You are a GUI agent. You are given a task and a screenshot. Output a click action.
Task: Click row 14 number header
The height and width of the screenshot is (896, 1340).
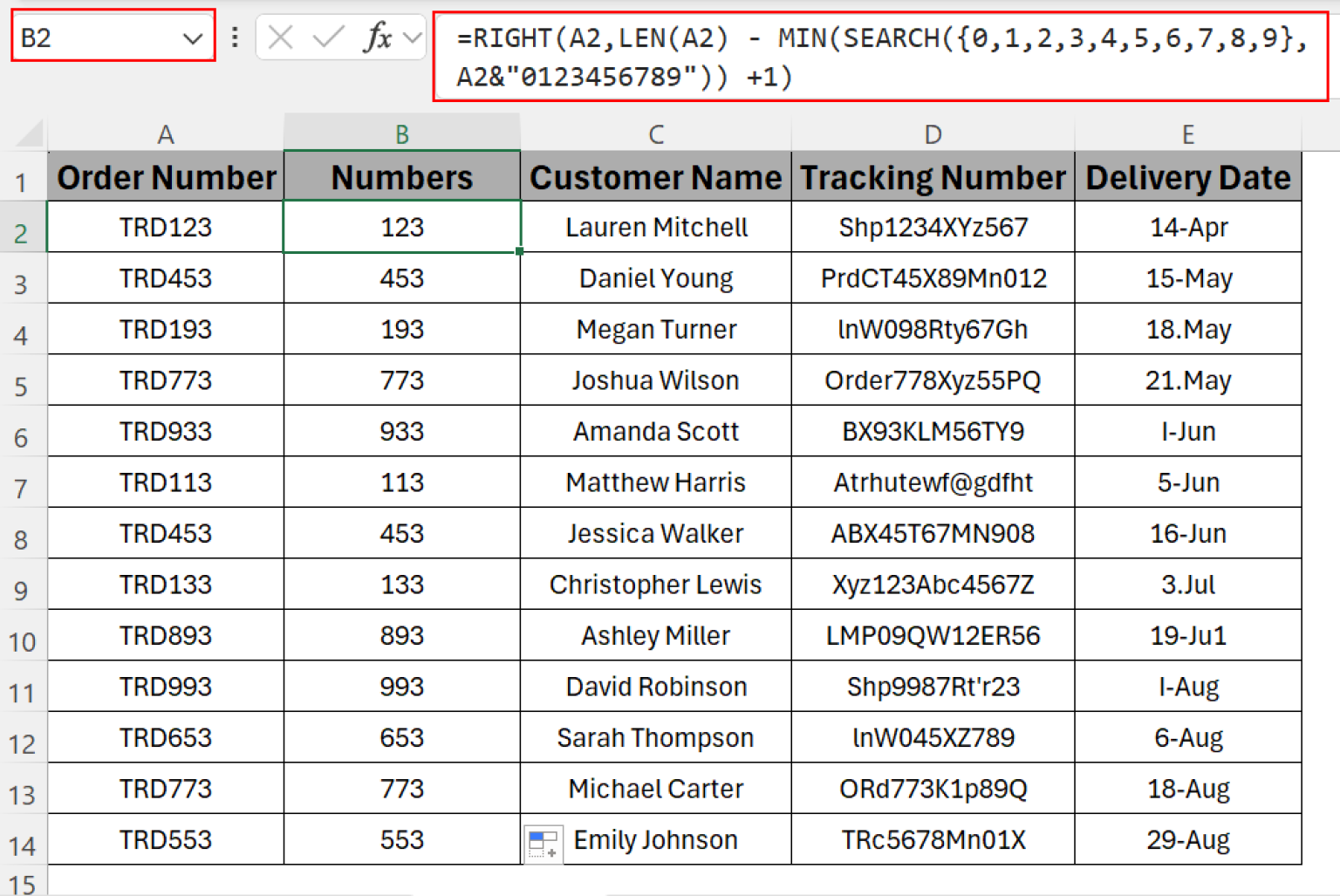click(24, 839)
